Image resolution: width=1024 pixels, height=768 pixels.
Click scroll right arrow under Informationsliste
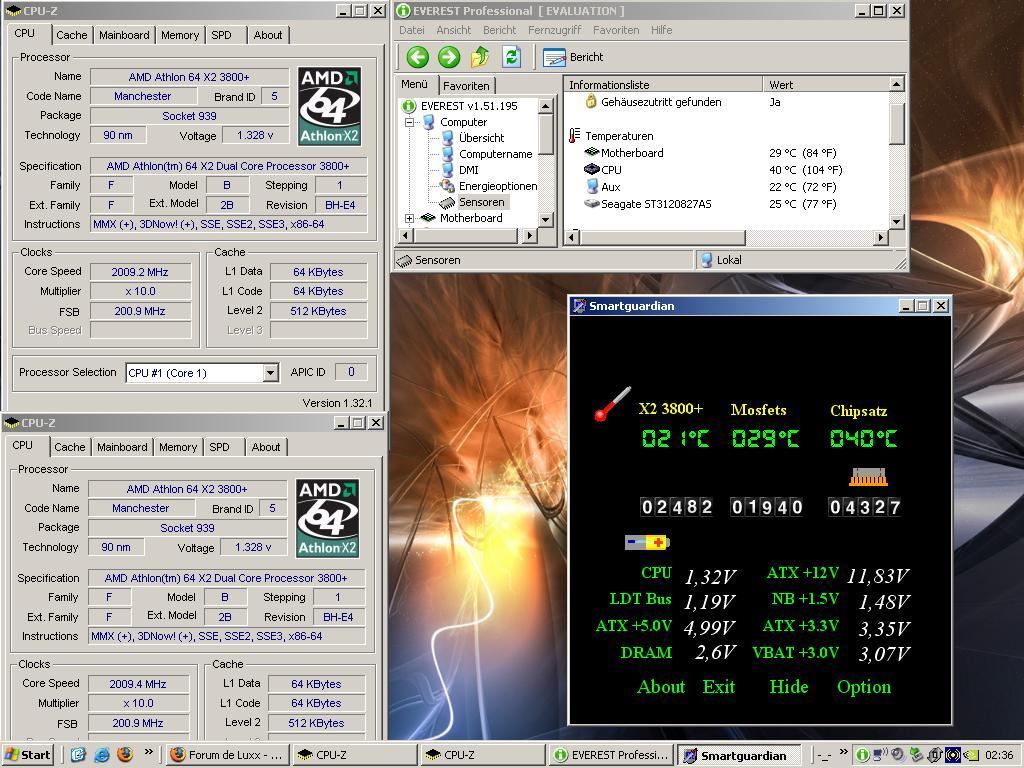pyautogui.click(x=881, y=237)
